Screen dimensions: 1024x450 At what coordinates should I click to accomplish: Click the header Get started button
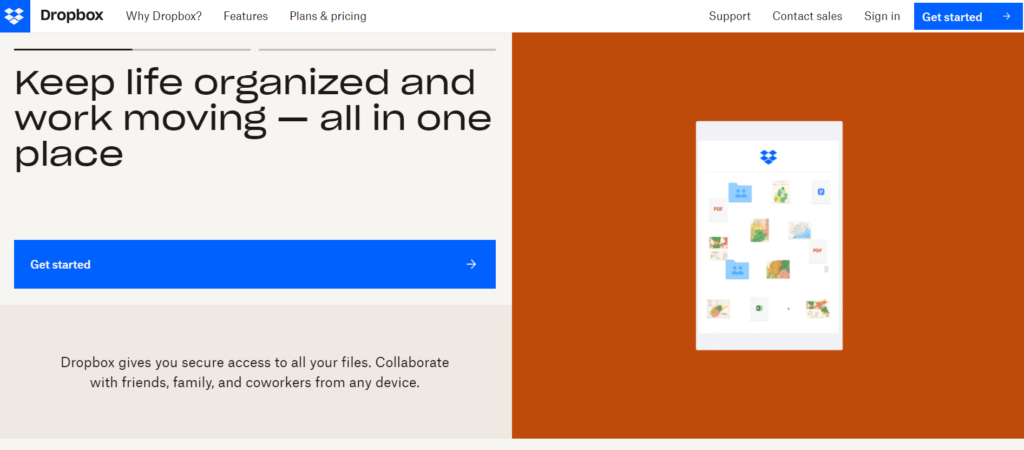[968, 16]
